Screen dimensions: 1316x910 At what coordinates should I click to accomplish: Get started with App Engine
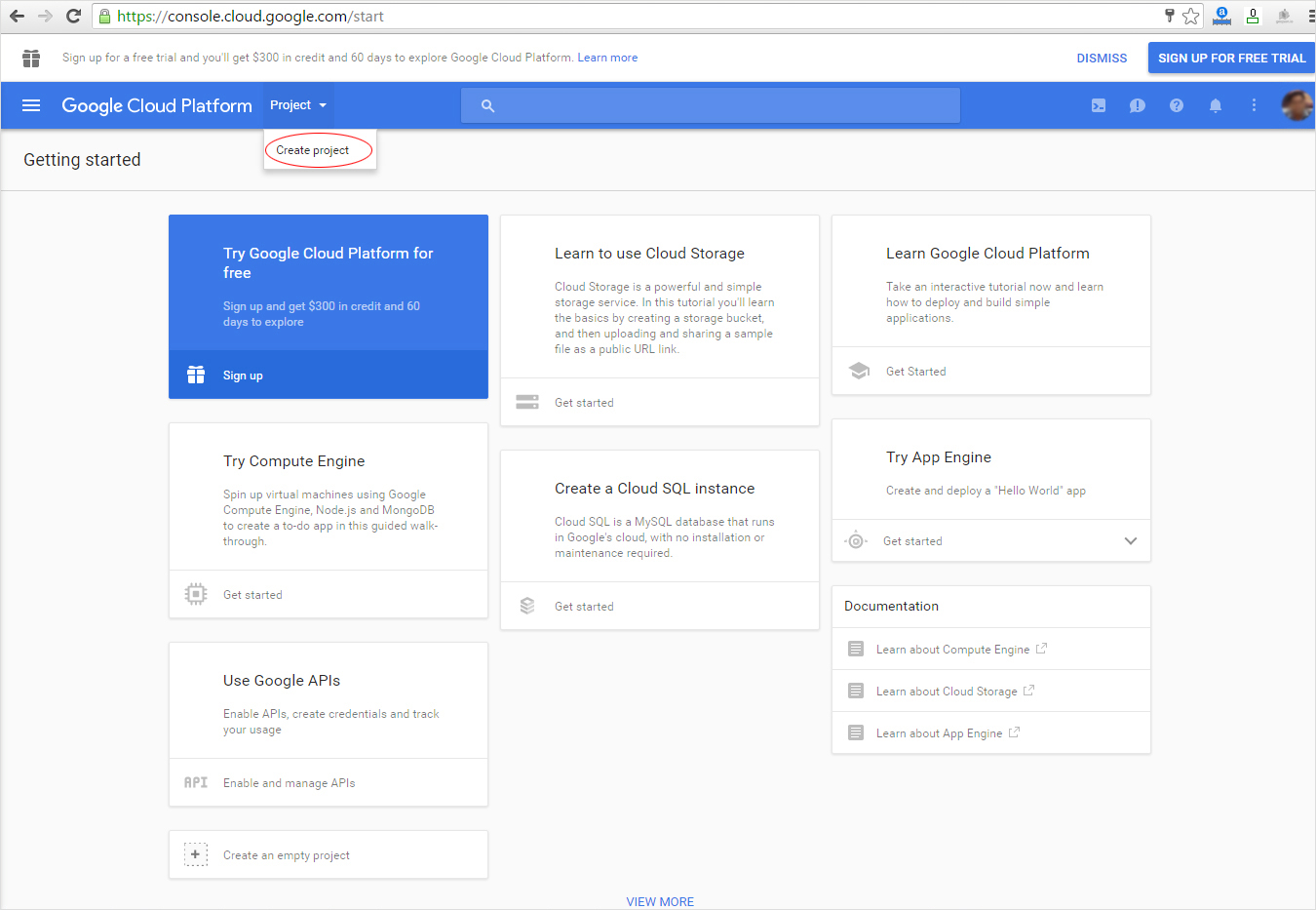pyautogui.click(x=912, y=541)
